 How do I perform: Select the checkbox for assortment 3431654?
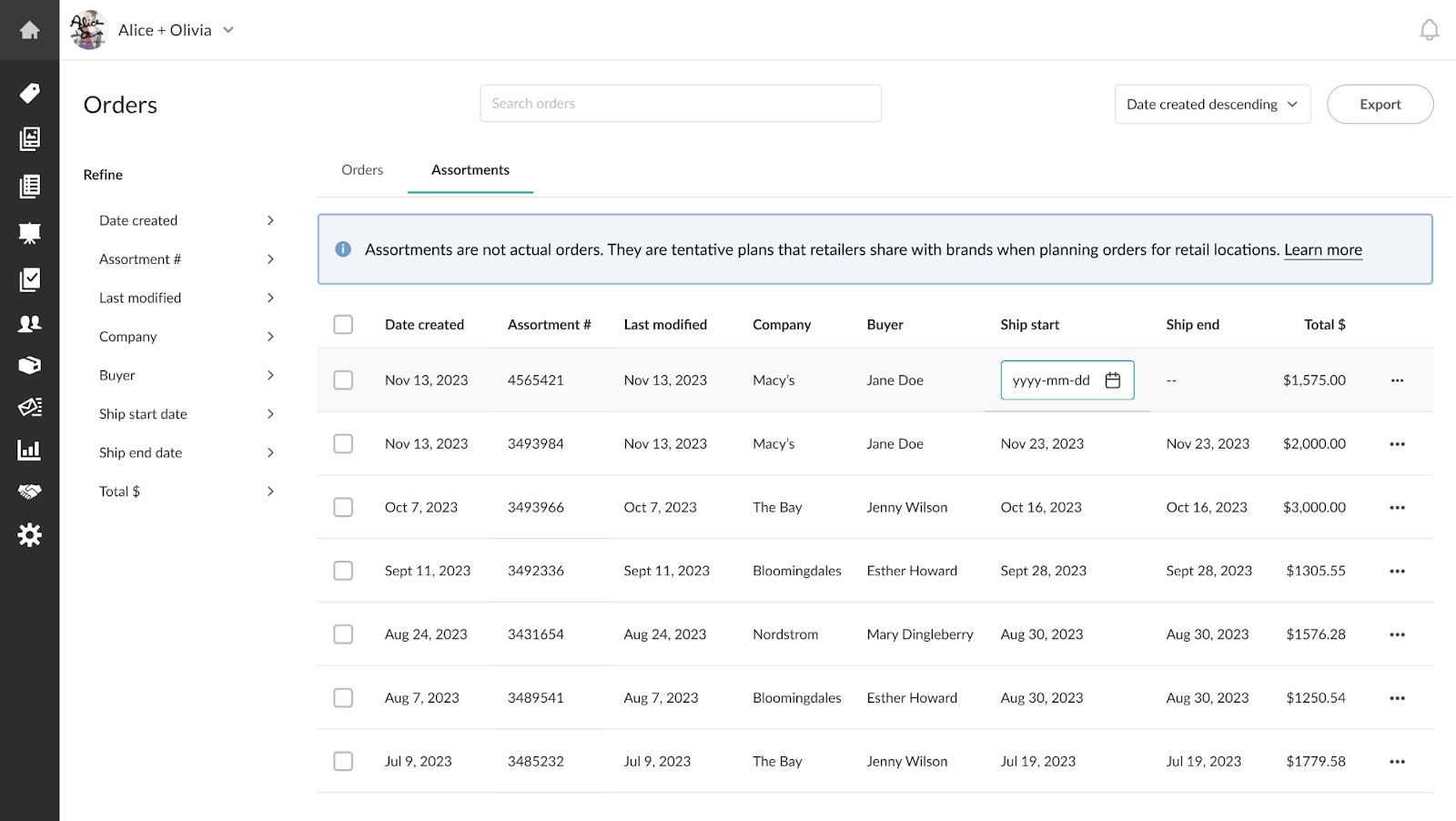point(343,634)
